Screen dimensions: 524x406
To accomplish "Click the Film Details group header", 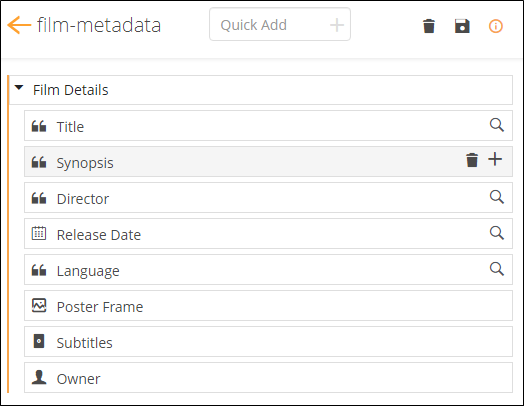I will click(x=261, y=90).
